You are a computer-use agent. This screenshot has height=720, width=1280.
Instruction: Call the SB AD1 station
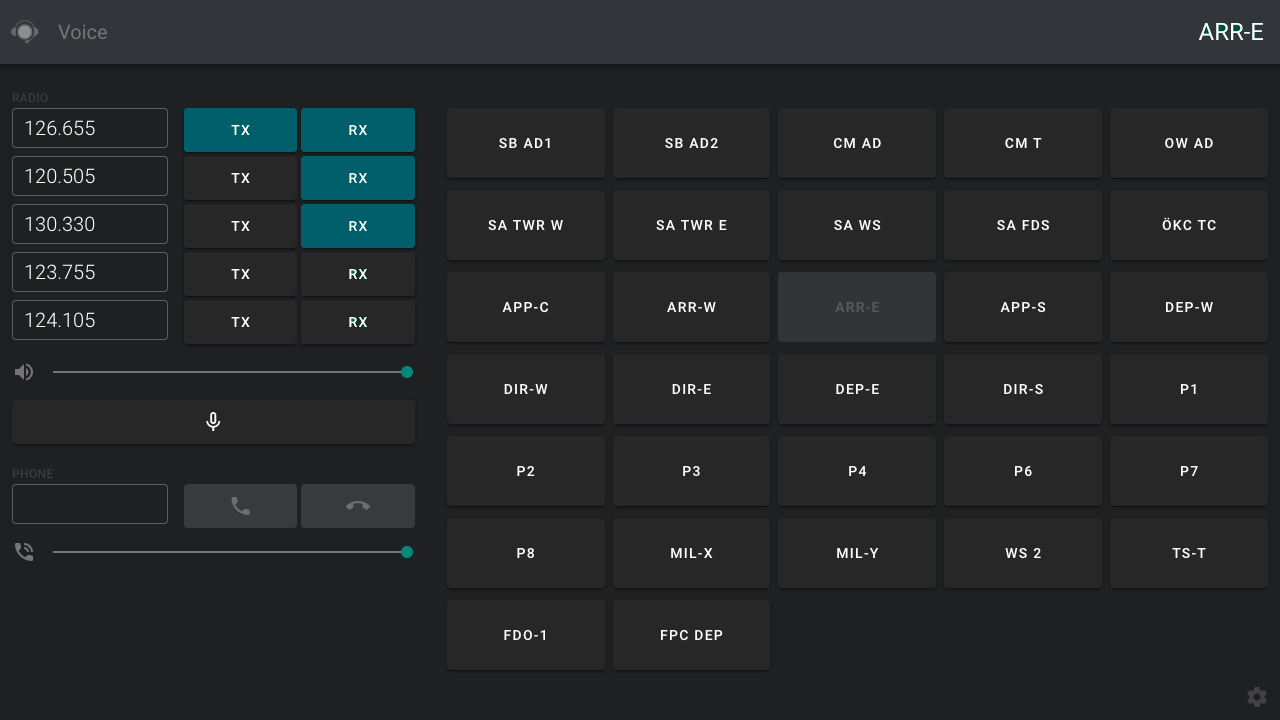pyautogui.click(x=526, y=143)
